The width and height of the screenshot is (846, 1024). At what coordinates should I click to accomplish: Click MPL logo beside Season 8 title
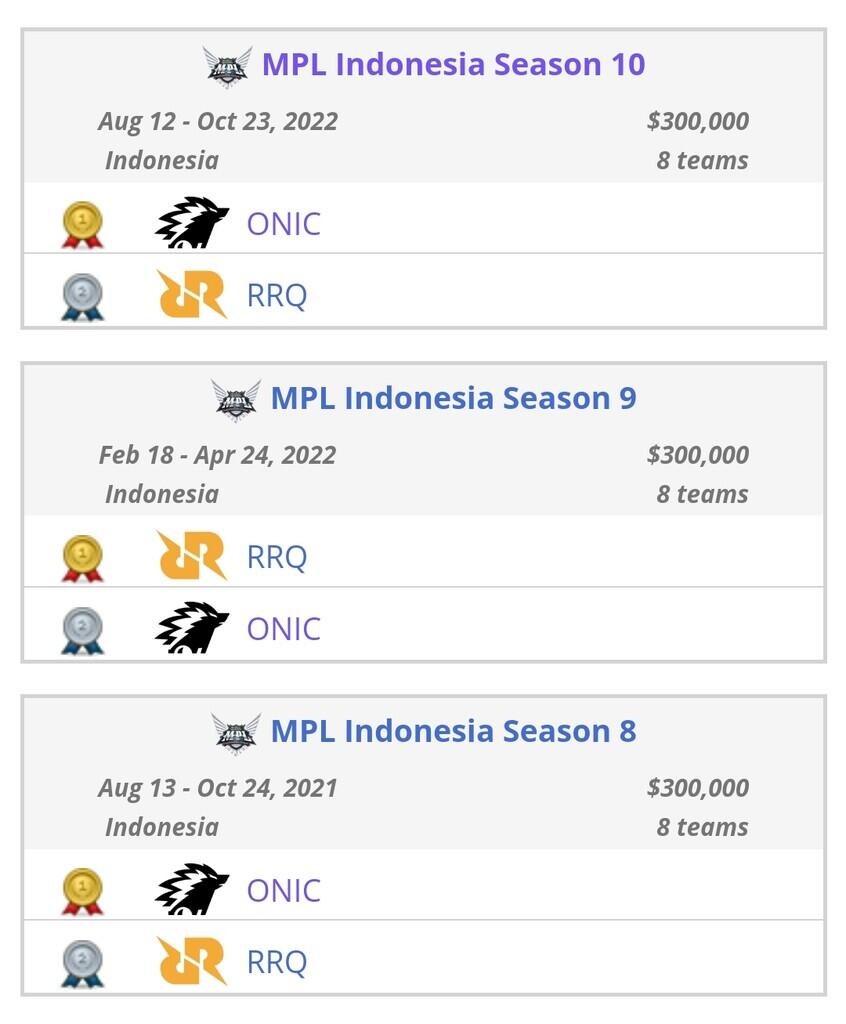237,732
